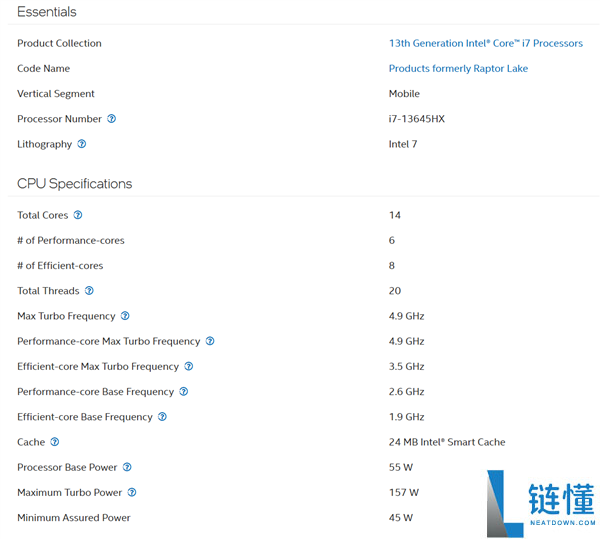
Task: Click the i7-13645HX processor number value
Action: point(417,119)
